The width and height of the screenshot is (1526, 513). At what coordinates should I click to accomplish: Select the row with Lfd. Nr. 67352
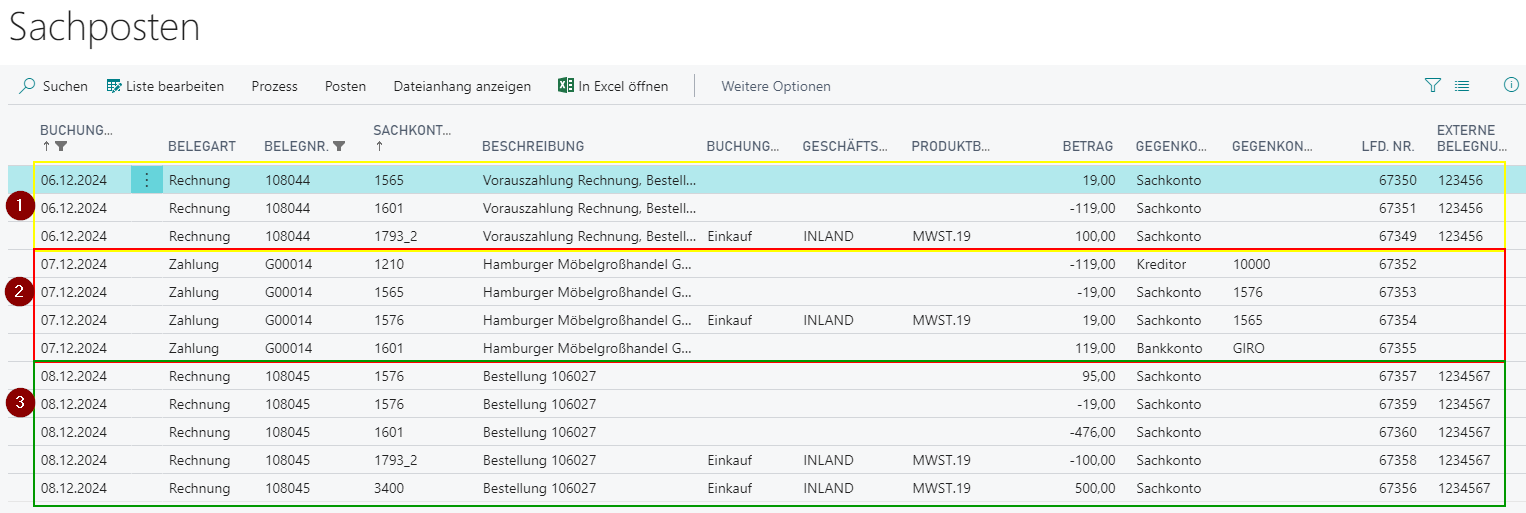(1397, 265)
